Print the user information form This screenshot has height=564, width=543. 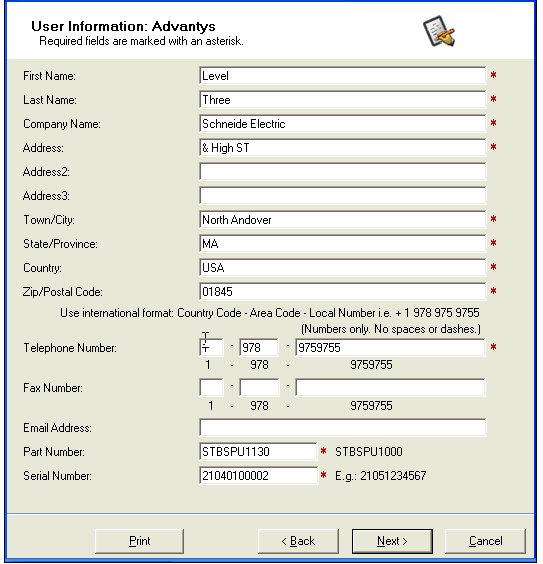139,541
